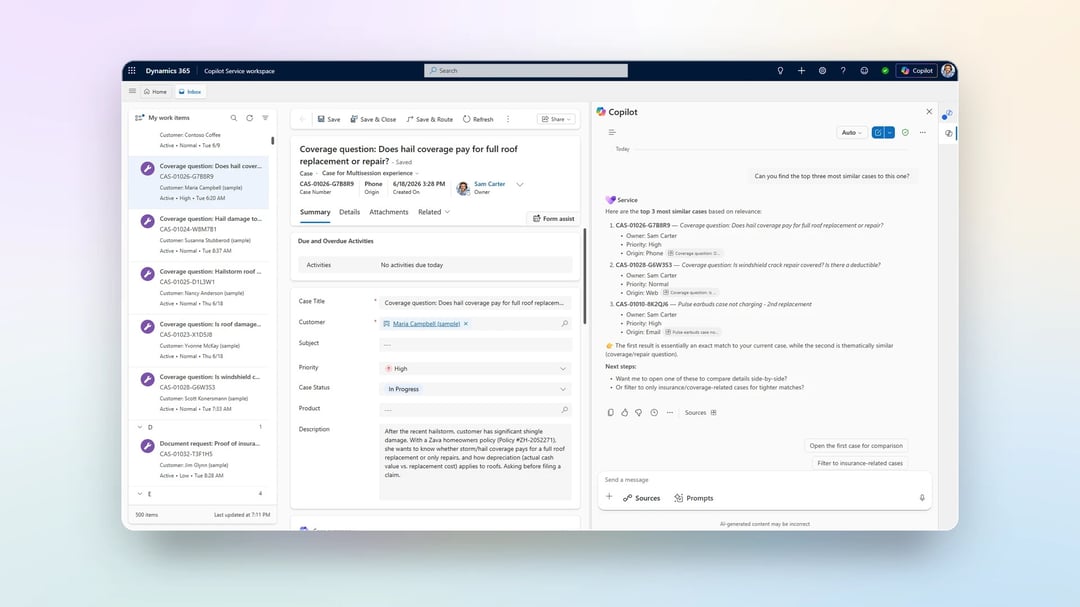
Task: Remove Maria Campbell from Customer field
Action: 466,324
